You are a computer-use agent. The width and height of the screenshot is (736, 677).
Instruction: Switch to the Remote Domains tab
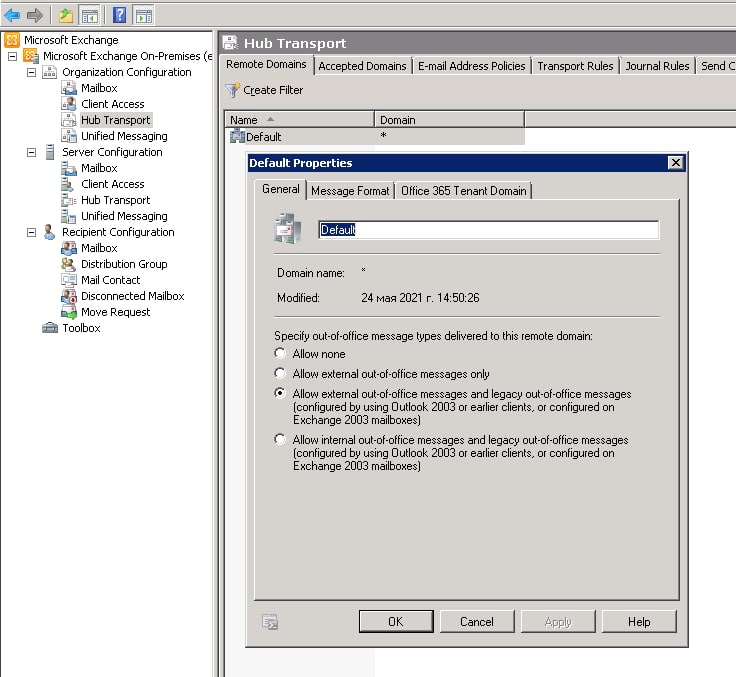[x=266, y=64]
